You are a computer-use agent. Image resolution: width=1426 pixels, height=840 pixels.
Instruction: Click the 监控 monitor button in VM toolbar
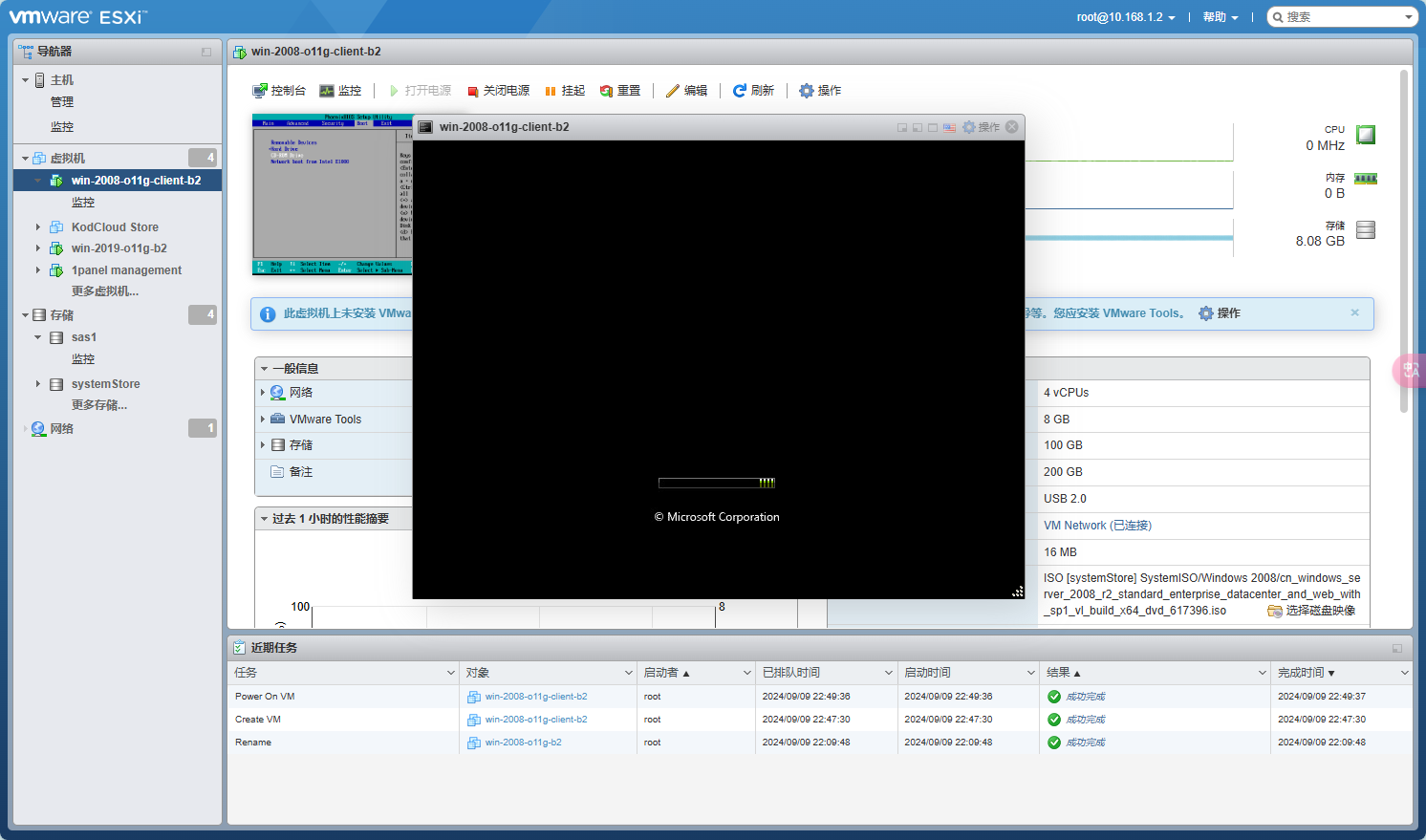(x=340, y=91)
